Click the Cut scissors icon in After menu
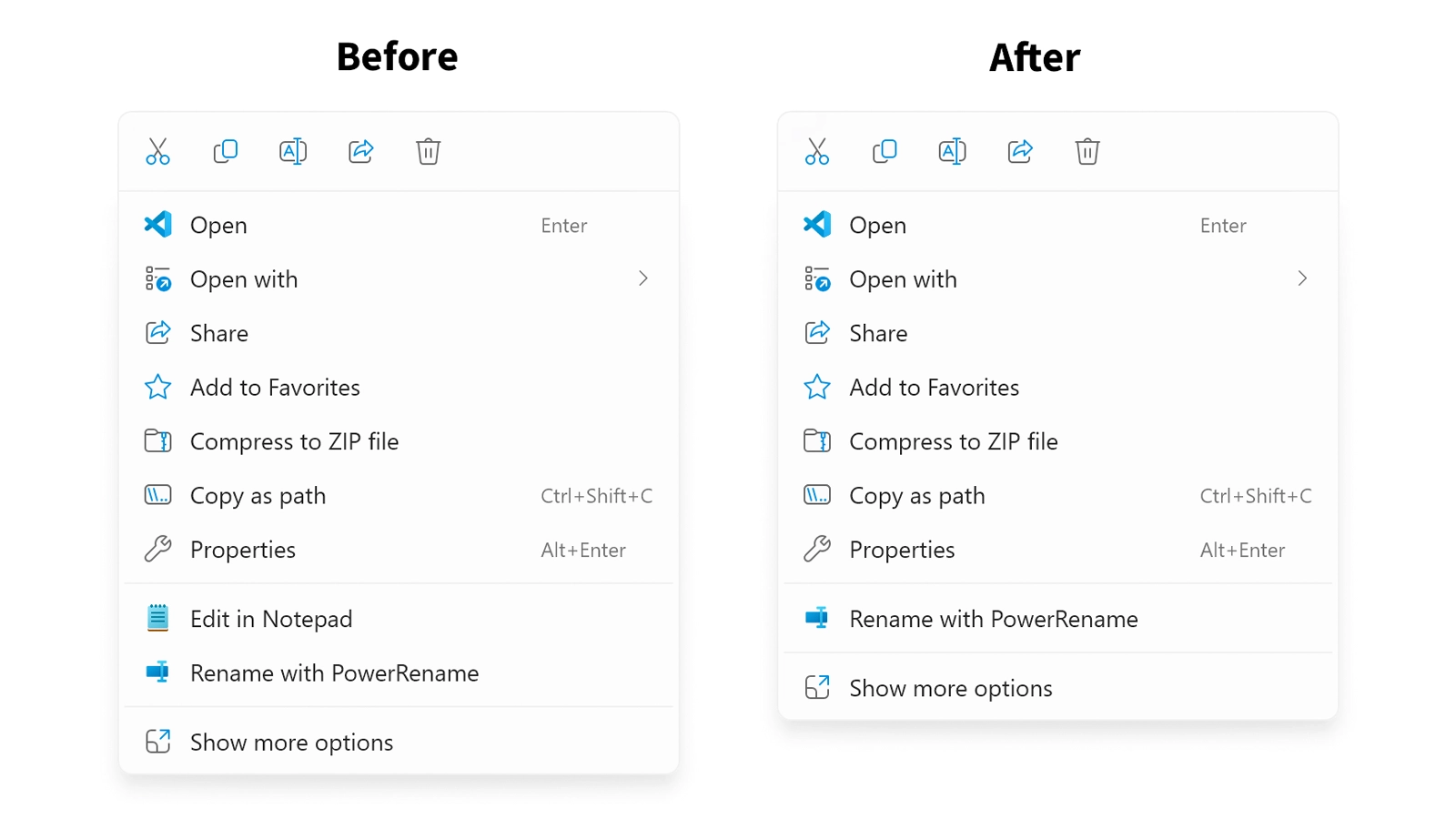This screenshot has width=1456, height=819. [x=817, y=151]
